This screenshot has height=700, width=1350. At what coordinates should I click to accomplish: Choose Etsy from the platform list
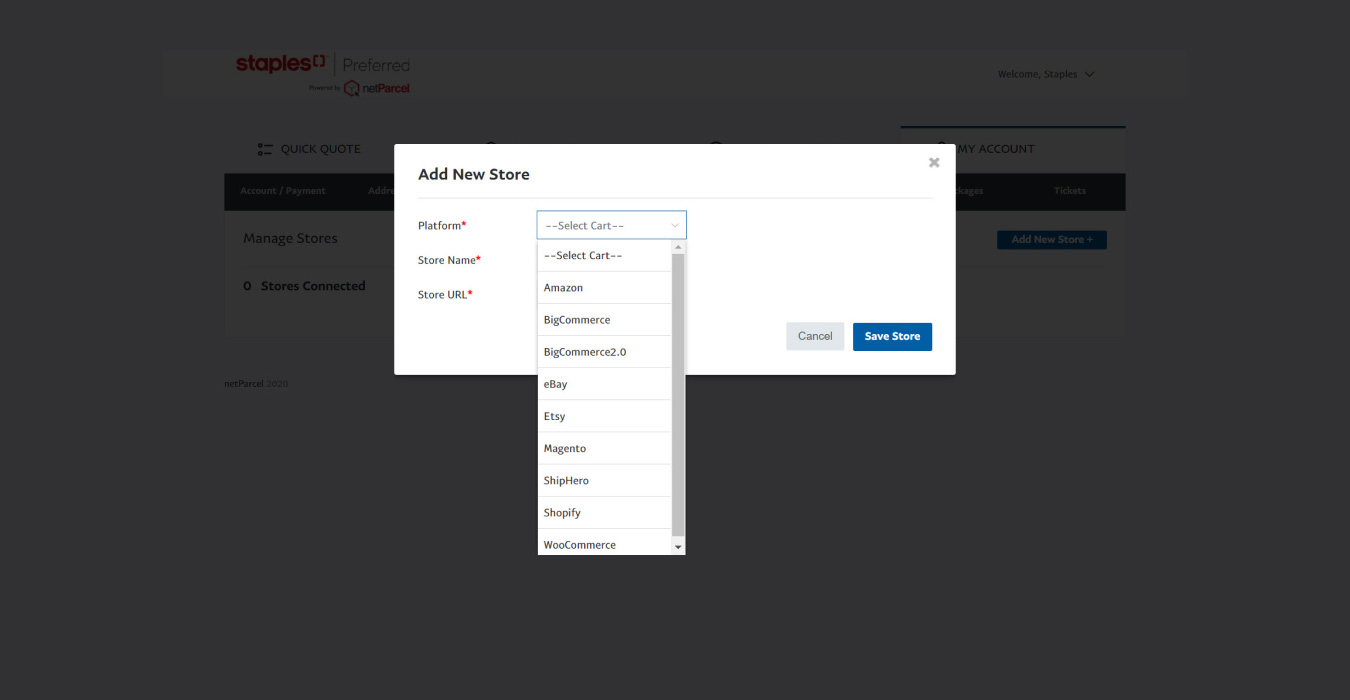(604, 416)
